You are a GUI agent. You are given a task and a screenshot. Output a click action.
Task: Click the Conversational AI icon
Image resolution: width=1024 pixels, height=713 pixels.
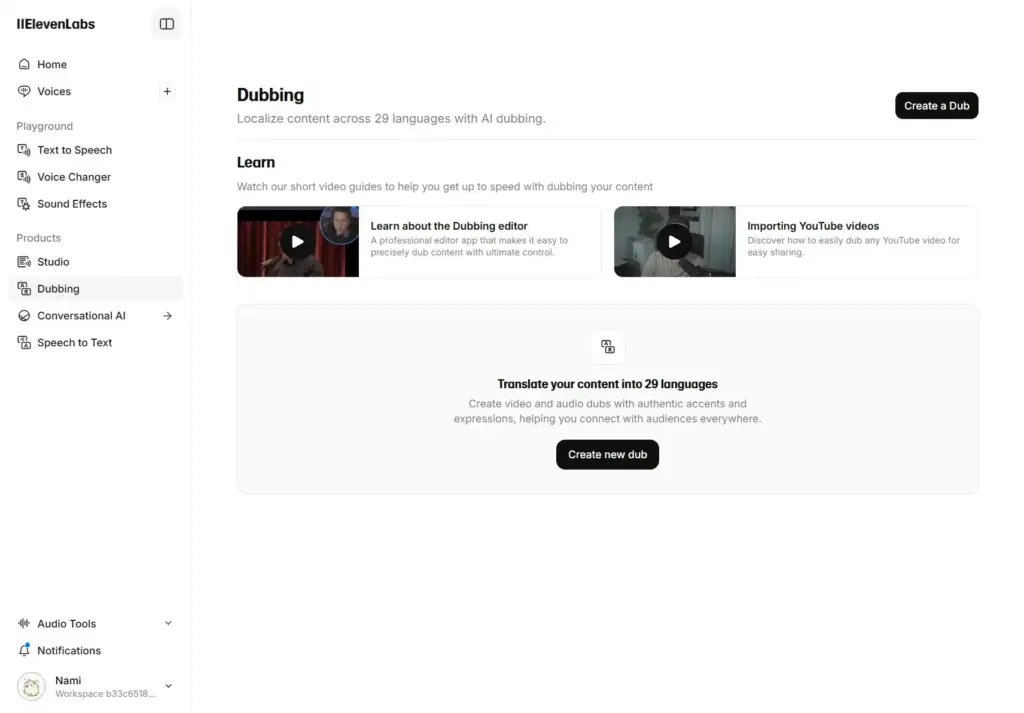pyautogui.click(x=24, y=316)
